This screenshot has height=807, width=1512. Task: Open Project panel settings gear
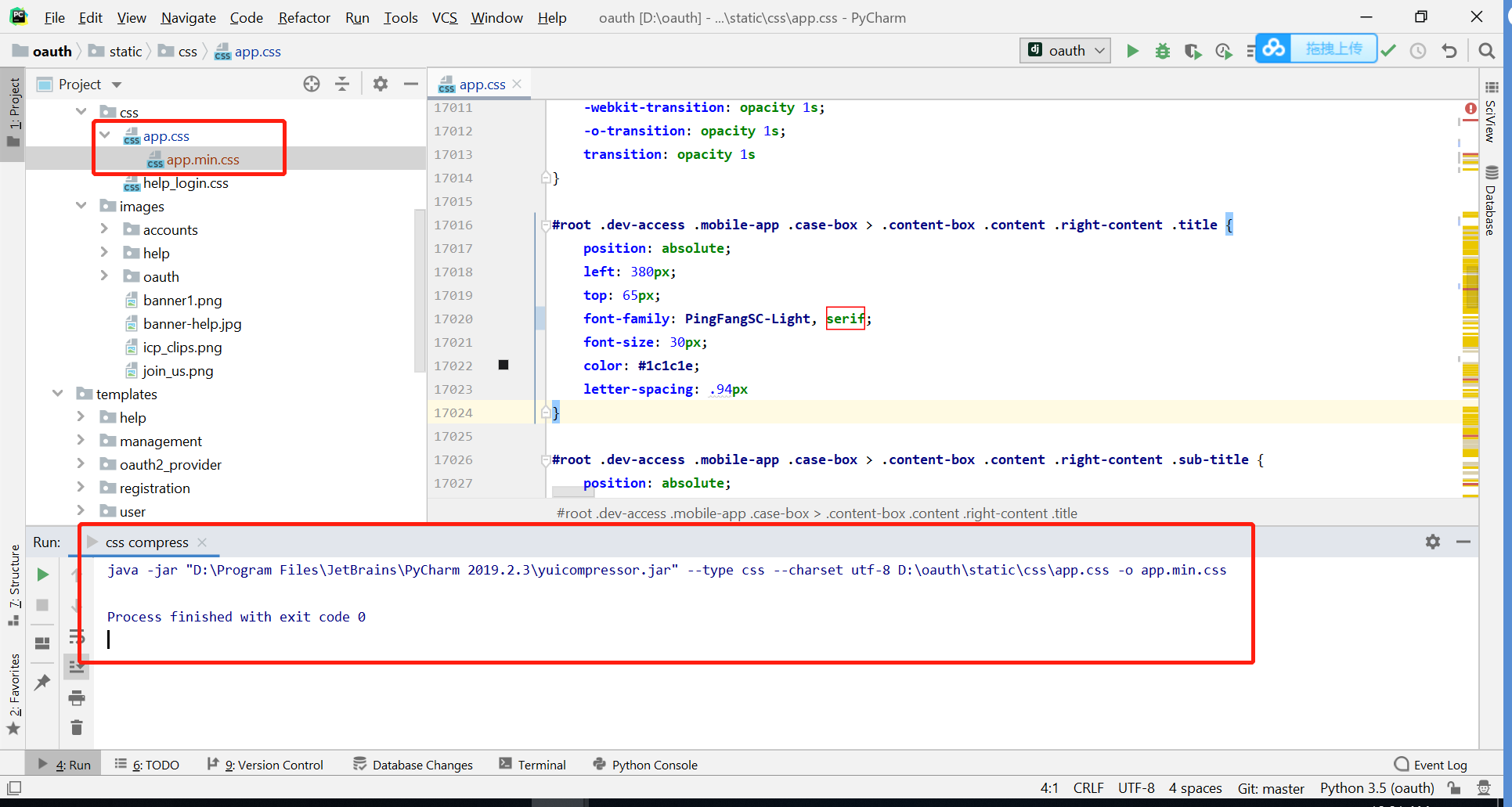point(381,84)
